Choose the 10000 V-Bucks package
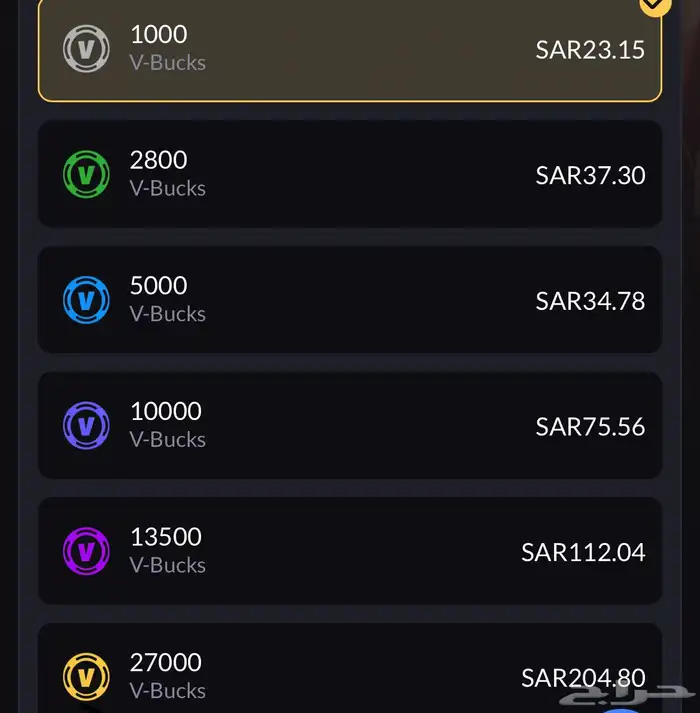 click(350, 426)
